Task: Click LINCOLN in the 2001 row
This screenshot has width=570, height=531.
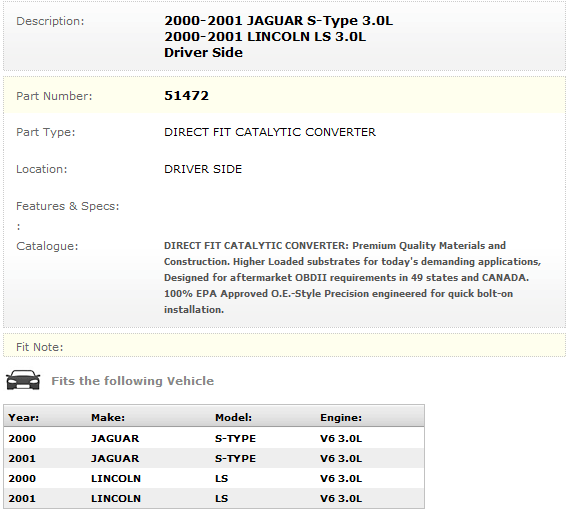Action: [x=116, y=498]
